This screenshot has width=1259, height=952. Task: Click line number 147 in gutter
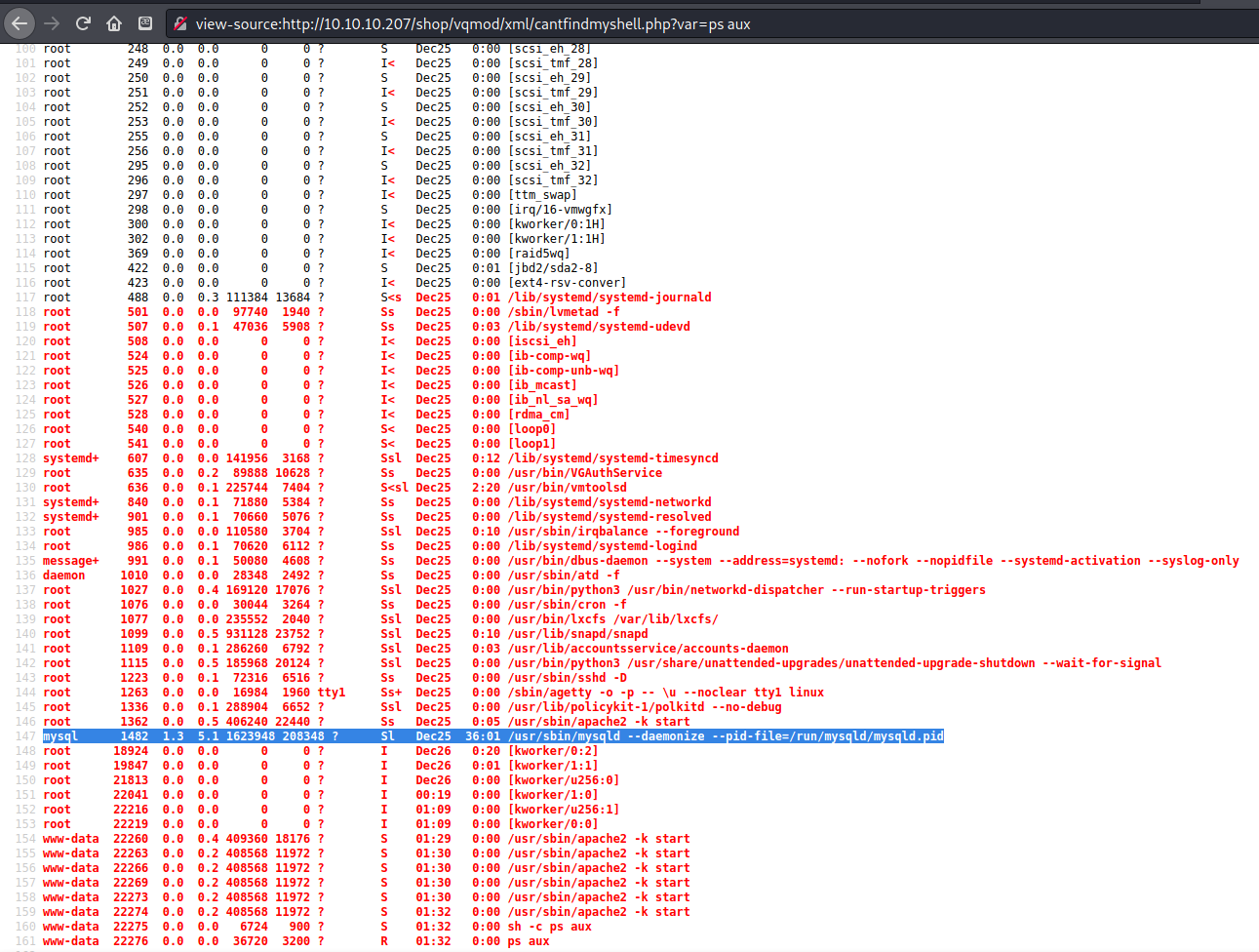coord(25,736)
